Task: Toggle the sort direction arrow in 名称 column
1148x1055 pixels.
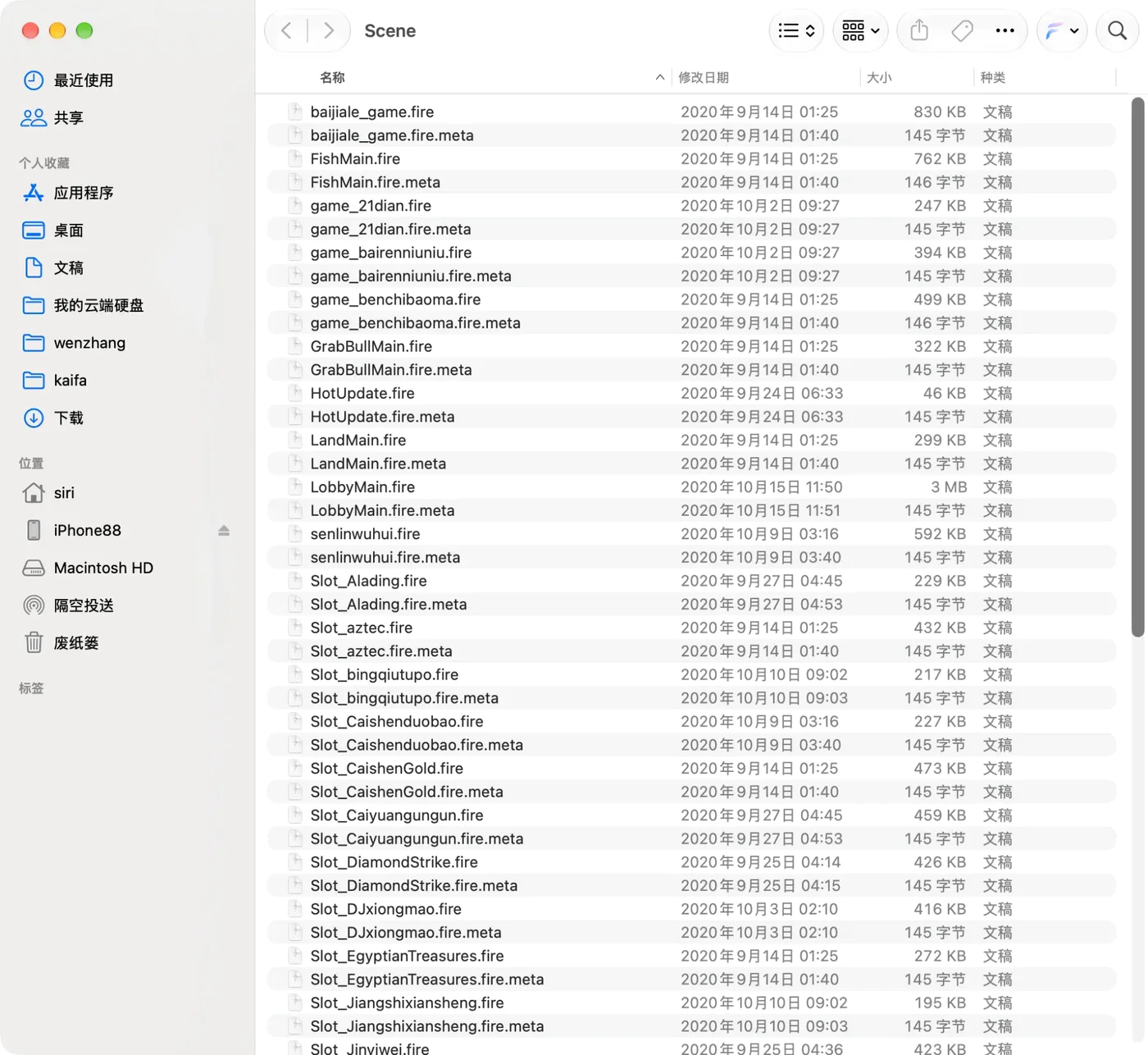Action: [x=660, y=77]
